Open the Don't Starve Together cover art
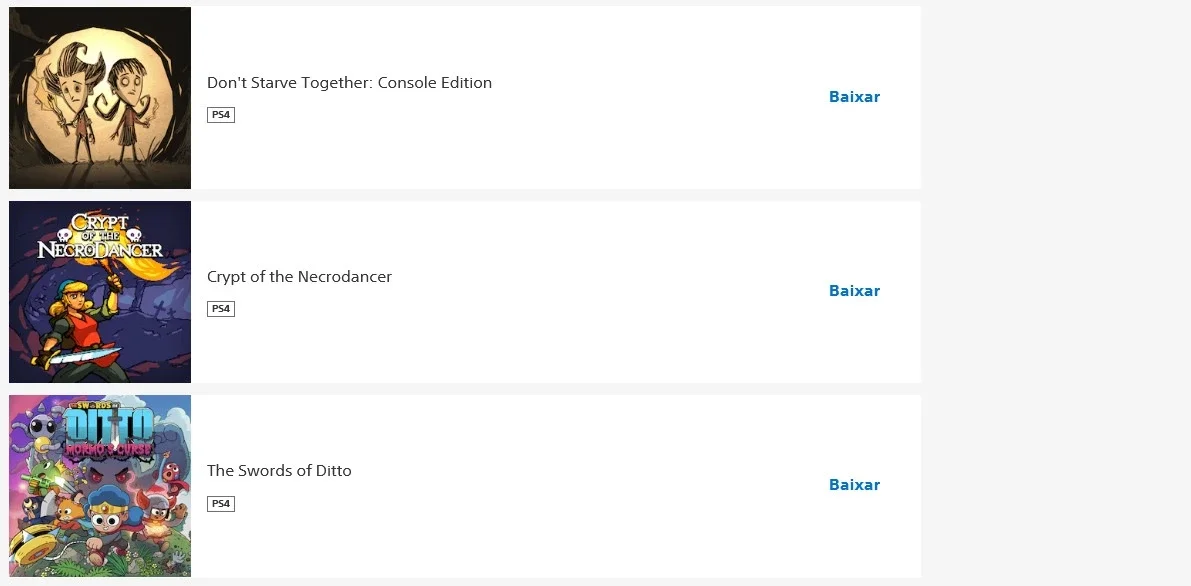 coord(100,98)
